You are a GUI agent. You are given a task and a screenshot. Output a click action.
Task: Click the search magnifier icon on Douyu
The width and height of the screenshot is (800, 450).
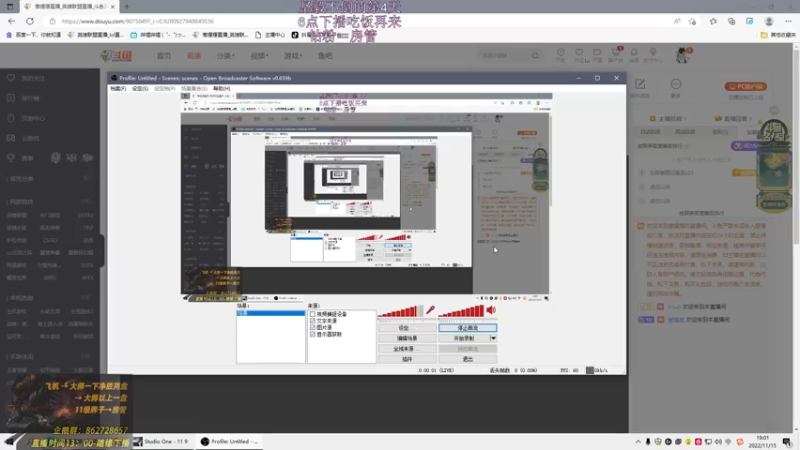[x=535, y=56]
